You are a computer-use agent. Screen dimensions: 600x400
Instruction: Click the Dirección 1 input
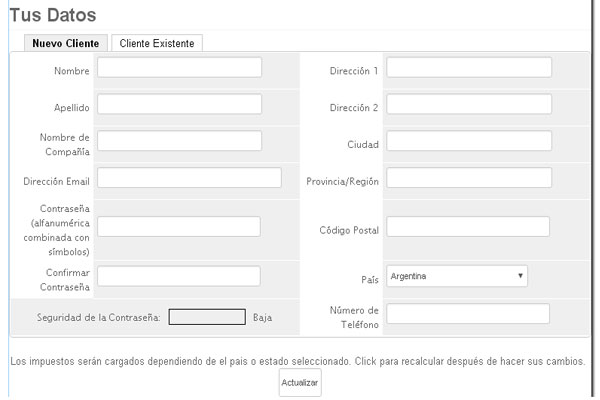[469, 67]
